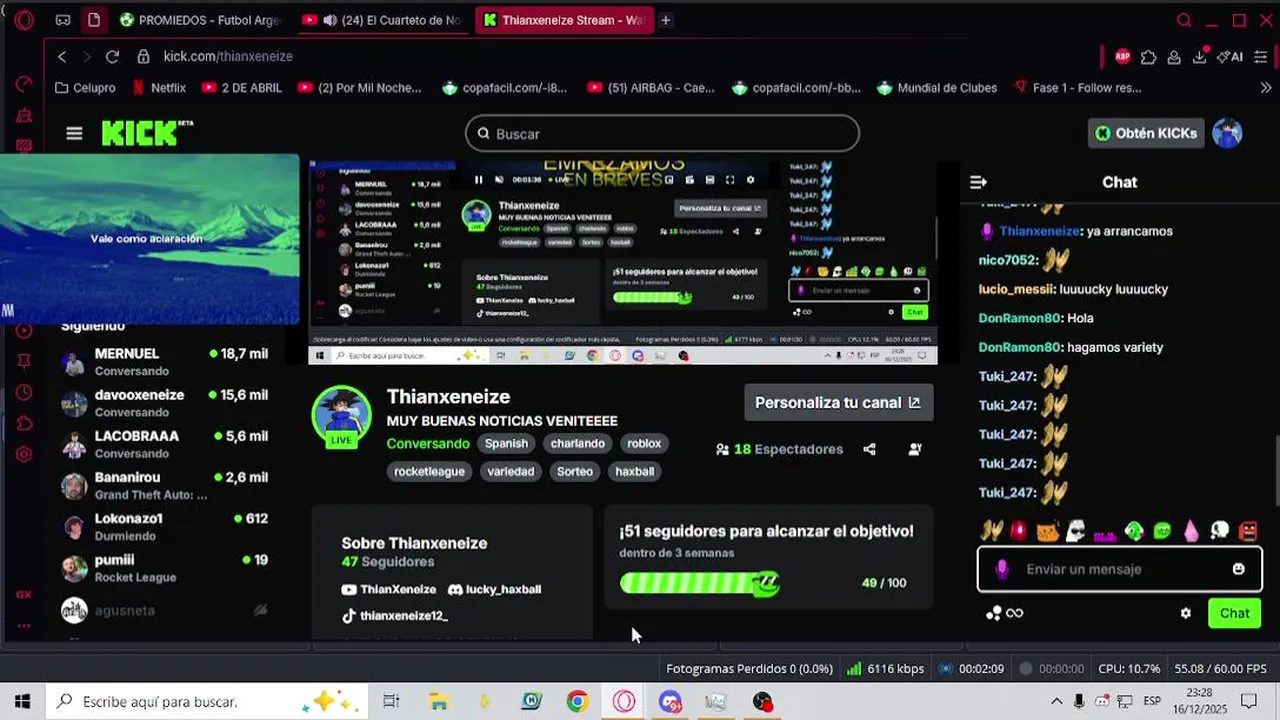This screenshot has width=1280, height=720.
Task: Go back with browser back arrow
Action: click(x=62, y=57)
